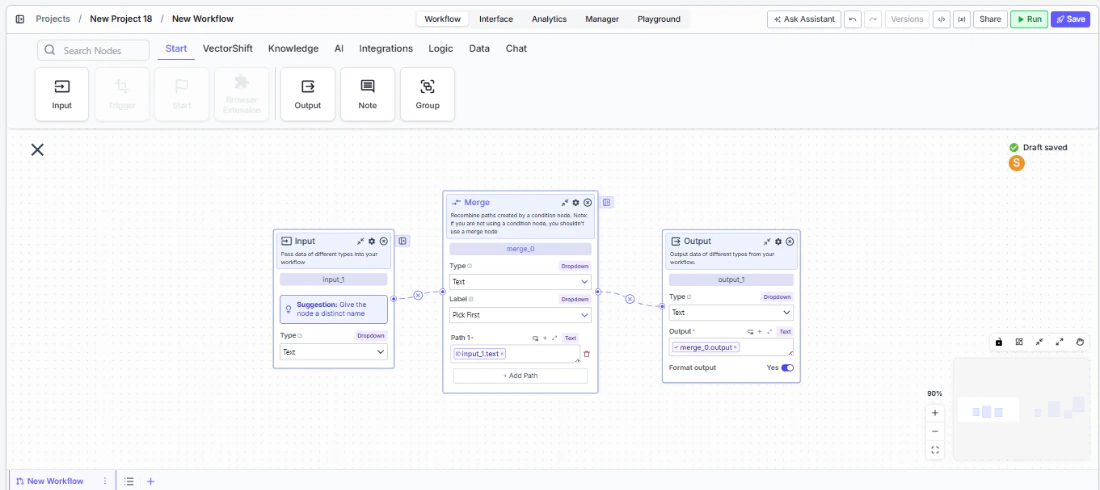Toggle the sidebar panel icon beside Projects
The height and width of the screenshot is (490, 1100).
tap(20, 19)
